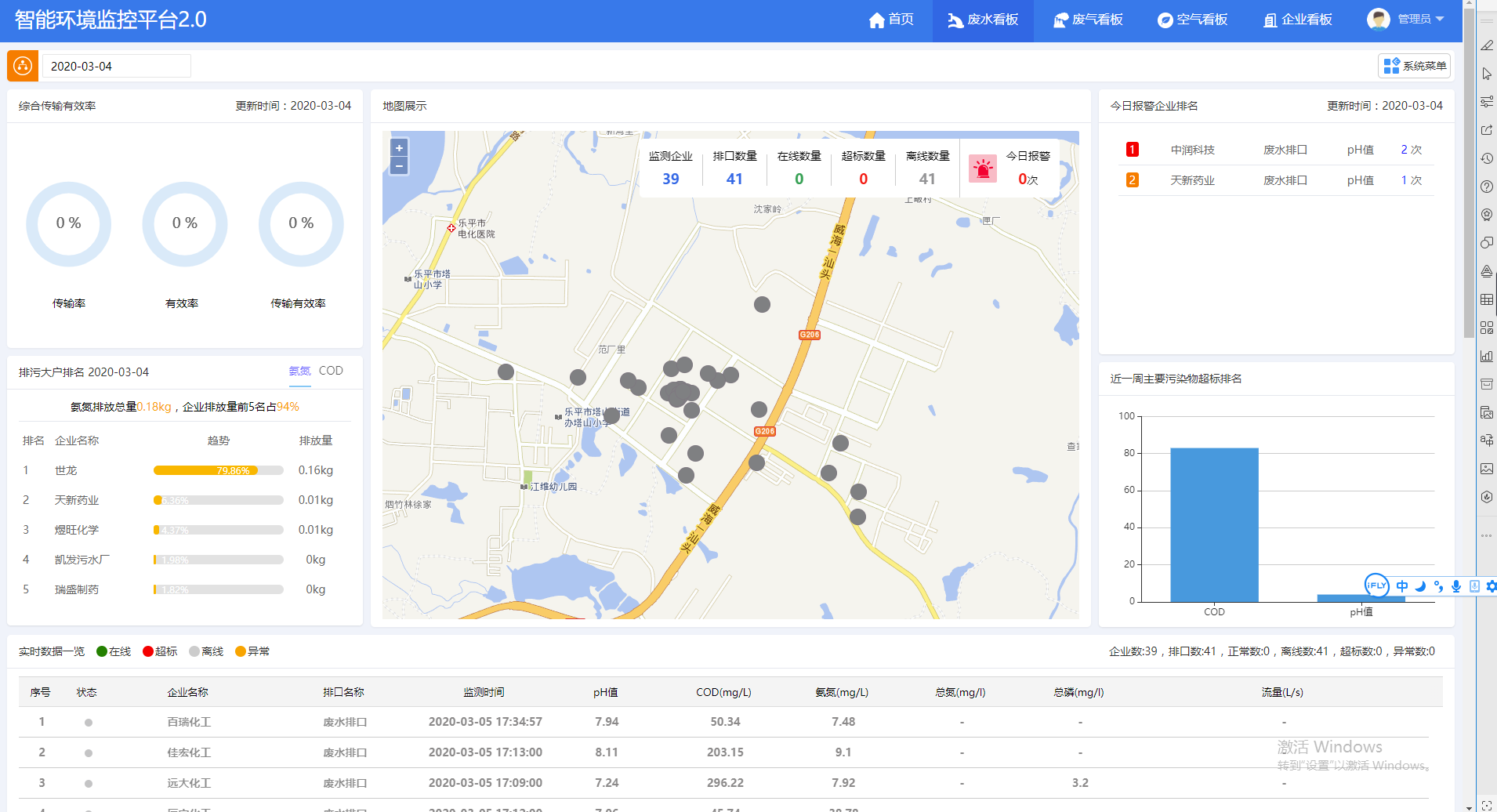Expand the sidebar three-dots more options
This screenshot has height=812, width=1497.
coord(1486,536)
